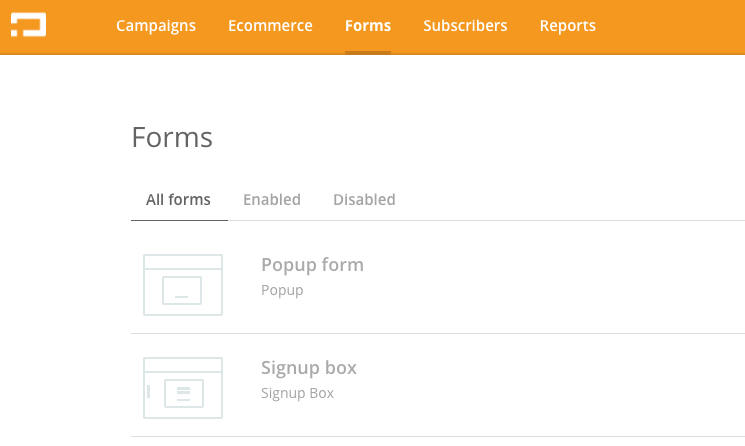The width and height of the screenshot is (745, 446).
Task: Click the inner box with lines in Signup icon
Action: 184,393
